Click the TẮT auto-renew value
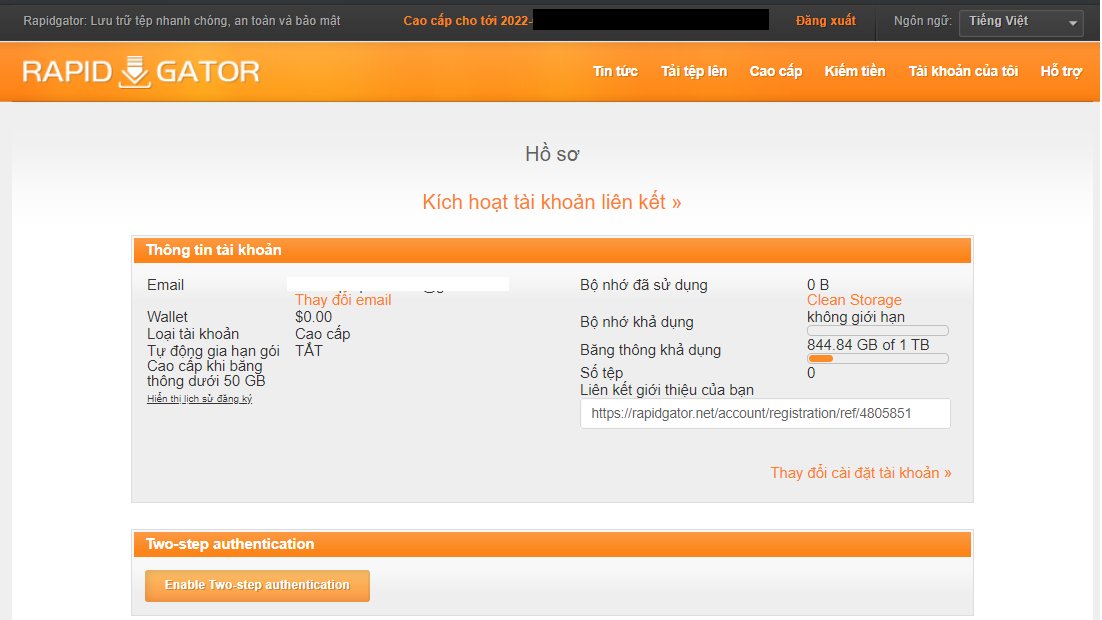This screenshot has width=1102, height=620. coord(309,351)
